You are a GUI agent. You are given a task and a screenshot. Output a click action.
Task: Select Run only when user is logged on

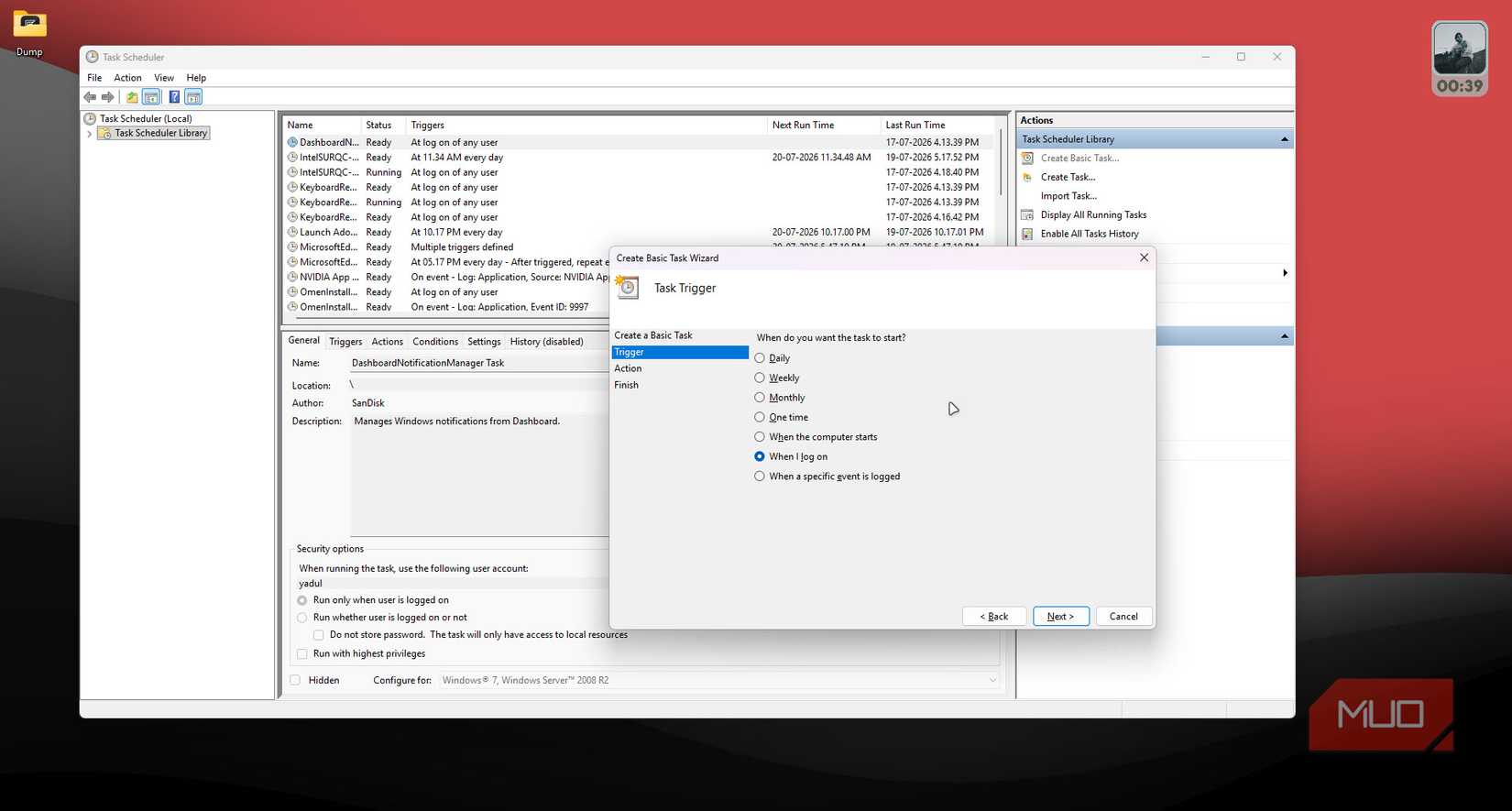tap(302, 600)
